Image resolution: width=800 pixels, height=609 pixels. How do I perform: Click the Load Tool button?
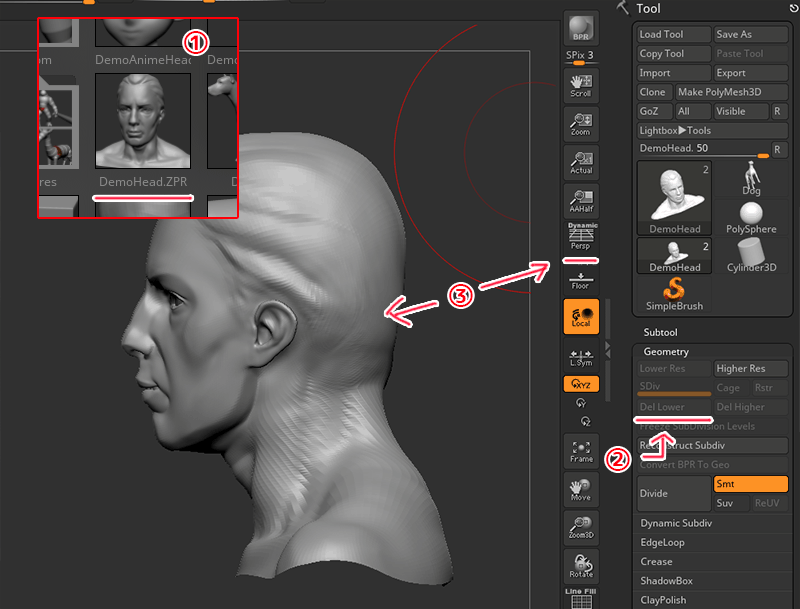[x=673, y=34]
